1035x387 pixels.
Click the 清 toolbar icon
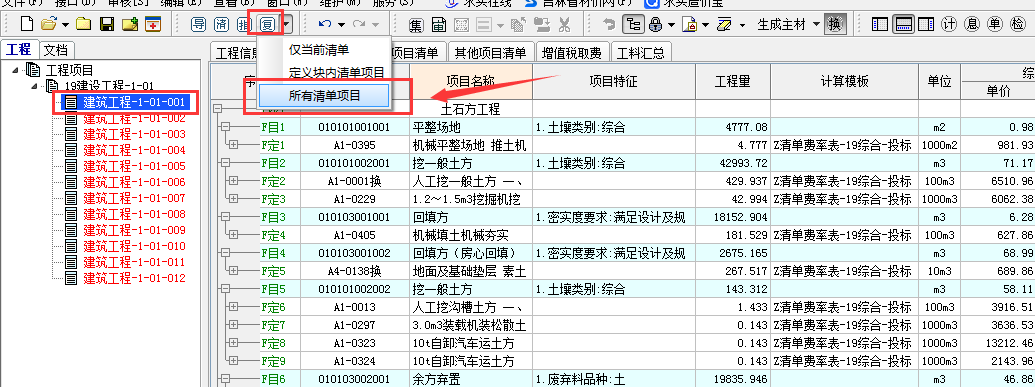point(222,25)
